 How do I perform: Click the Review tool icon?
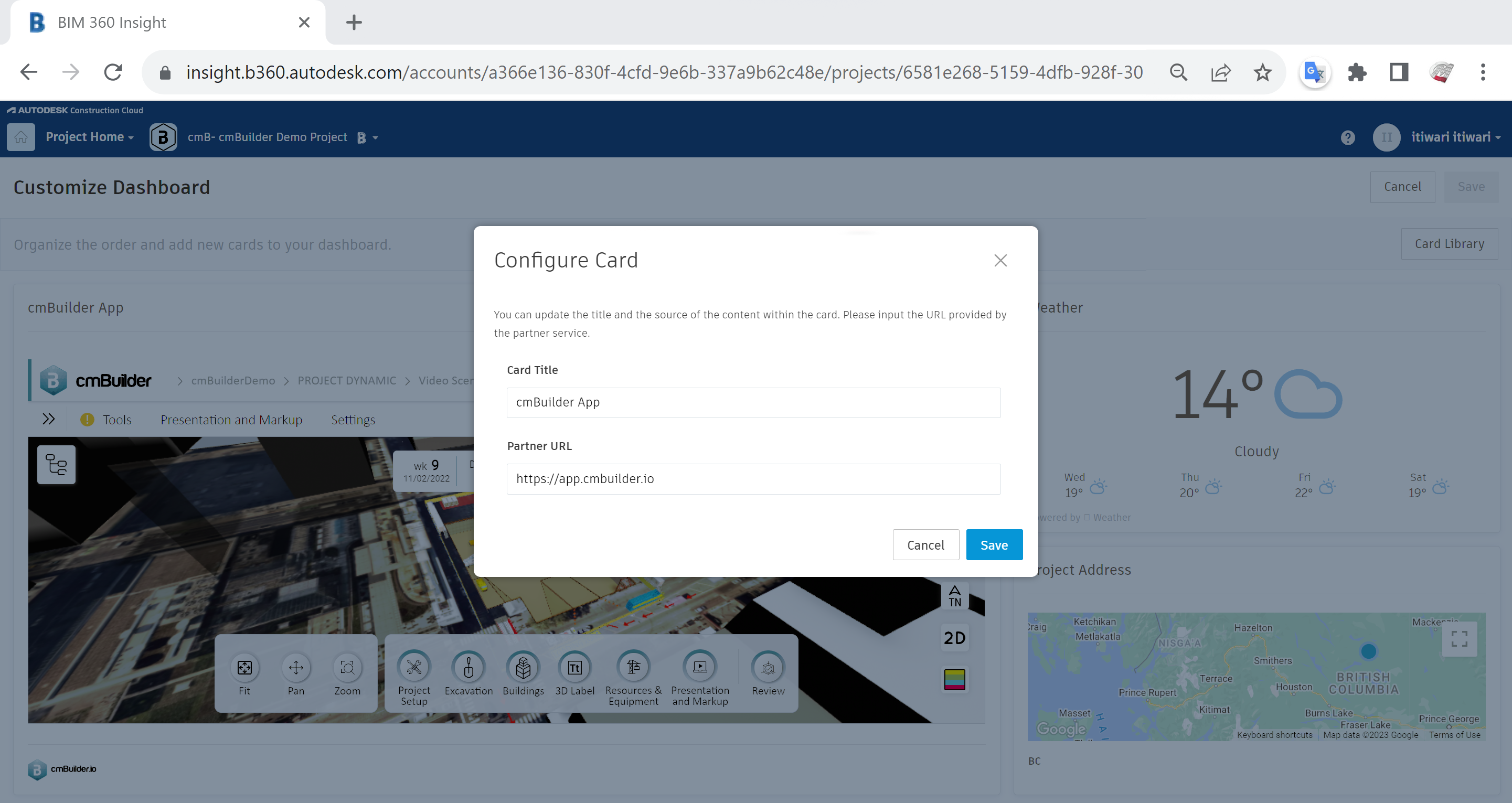point(768,668)
